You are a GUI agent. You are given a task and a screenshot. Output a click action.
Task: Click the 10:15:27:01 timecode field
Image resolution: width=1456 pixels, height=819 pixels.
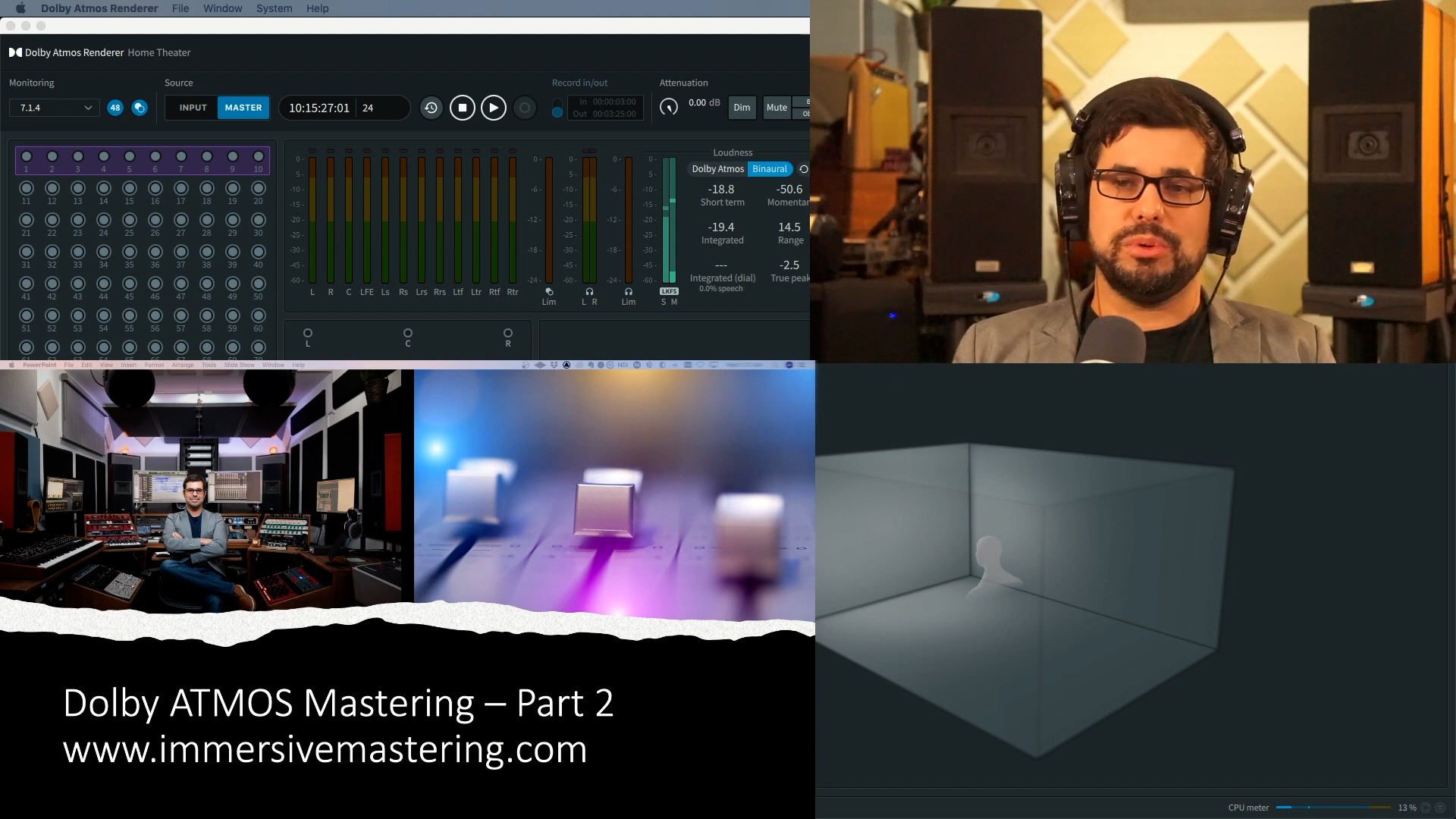click(x=319, y=108)
